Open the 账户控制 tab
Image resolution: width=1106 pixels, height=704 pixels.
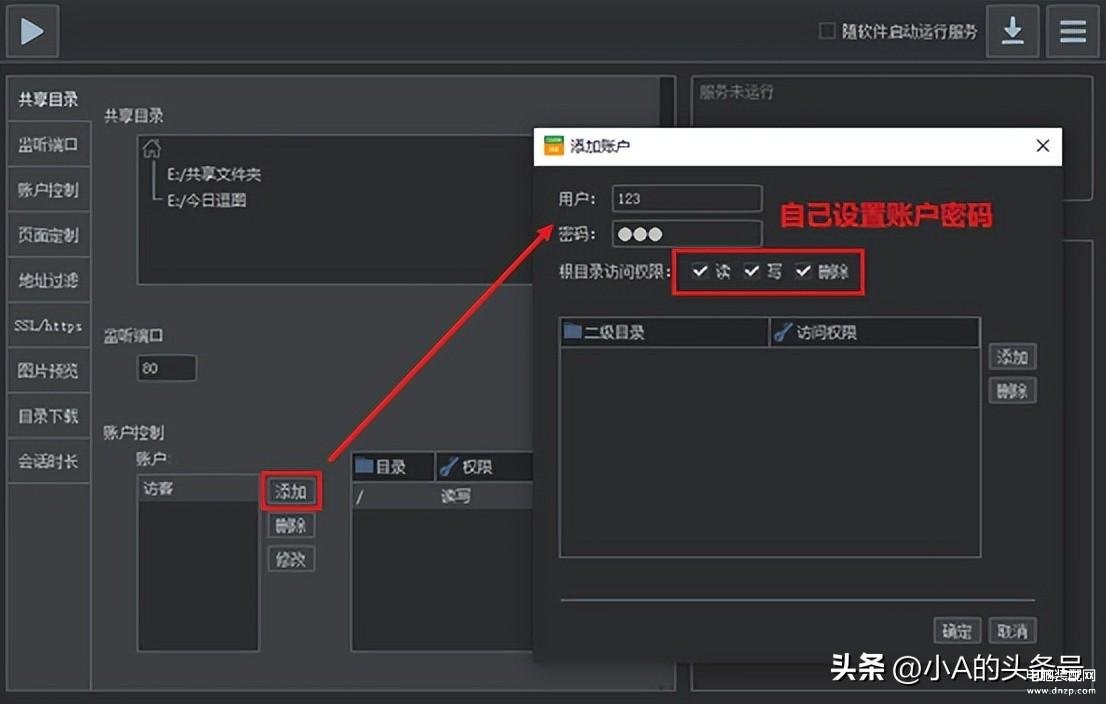point(48,190)
